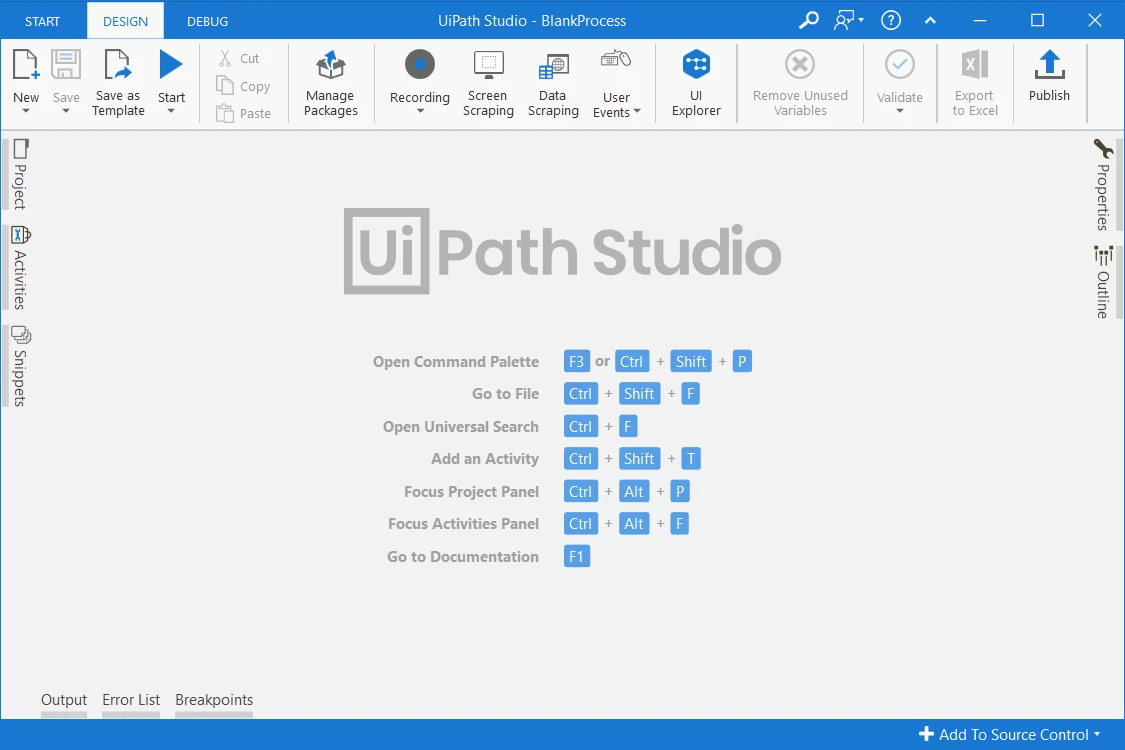Collapse the ribbon with the chevron
Image resolution: width=1125 pixels, height=750 pixels.
coord(931,20)
